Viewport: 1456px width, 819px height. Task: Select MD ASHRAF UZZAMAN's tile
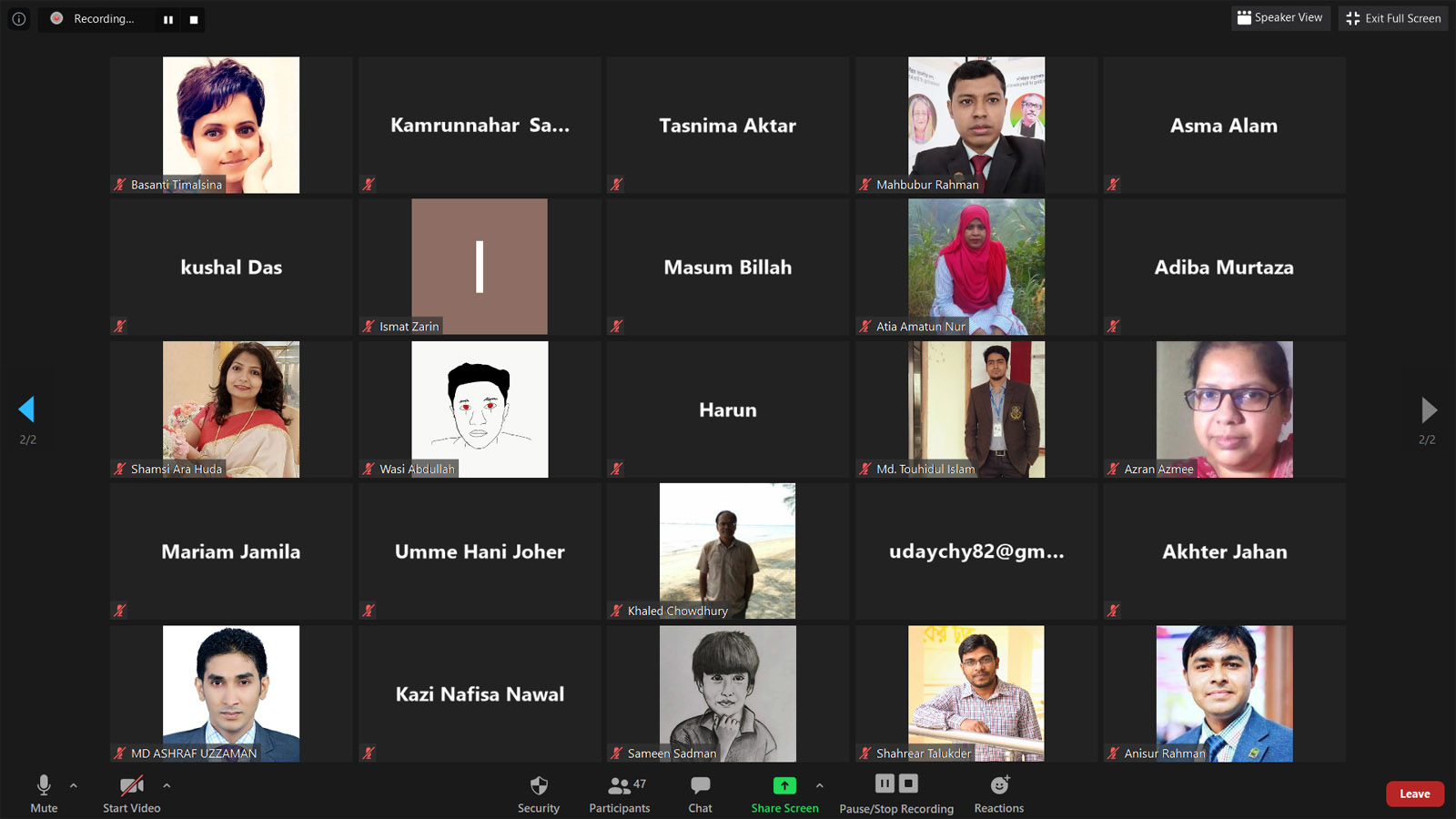231,693
